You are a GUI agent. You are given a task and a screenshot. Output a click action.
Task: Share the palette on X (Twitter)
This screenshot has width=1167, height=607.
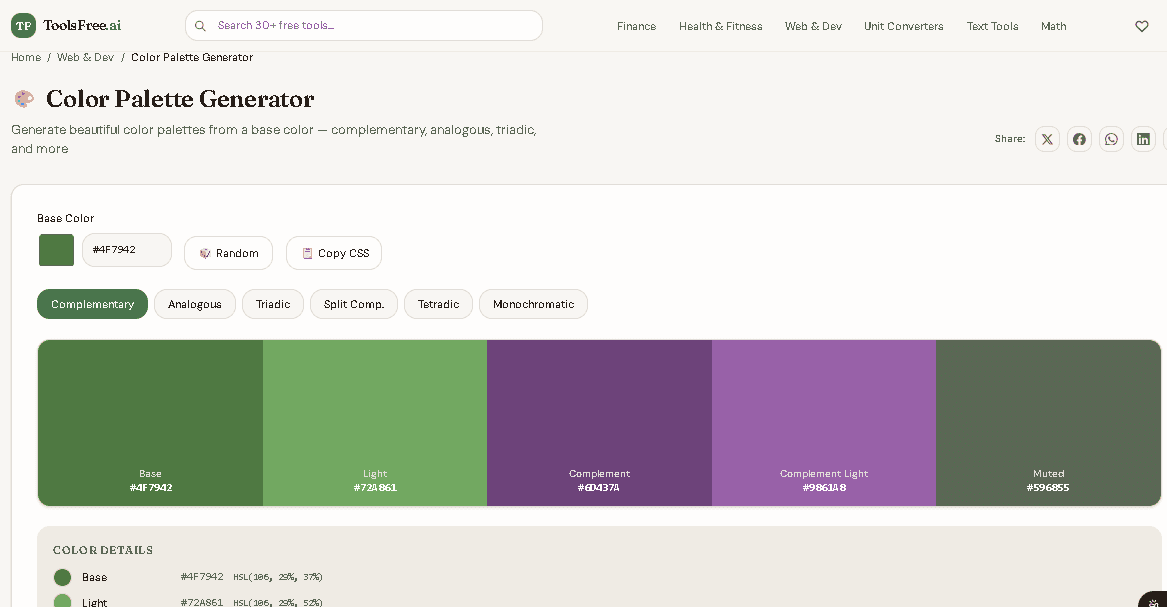click(x=1047, y=139)
